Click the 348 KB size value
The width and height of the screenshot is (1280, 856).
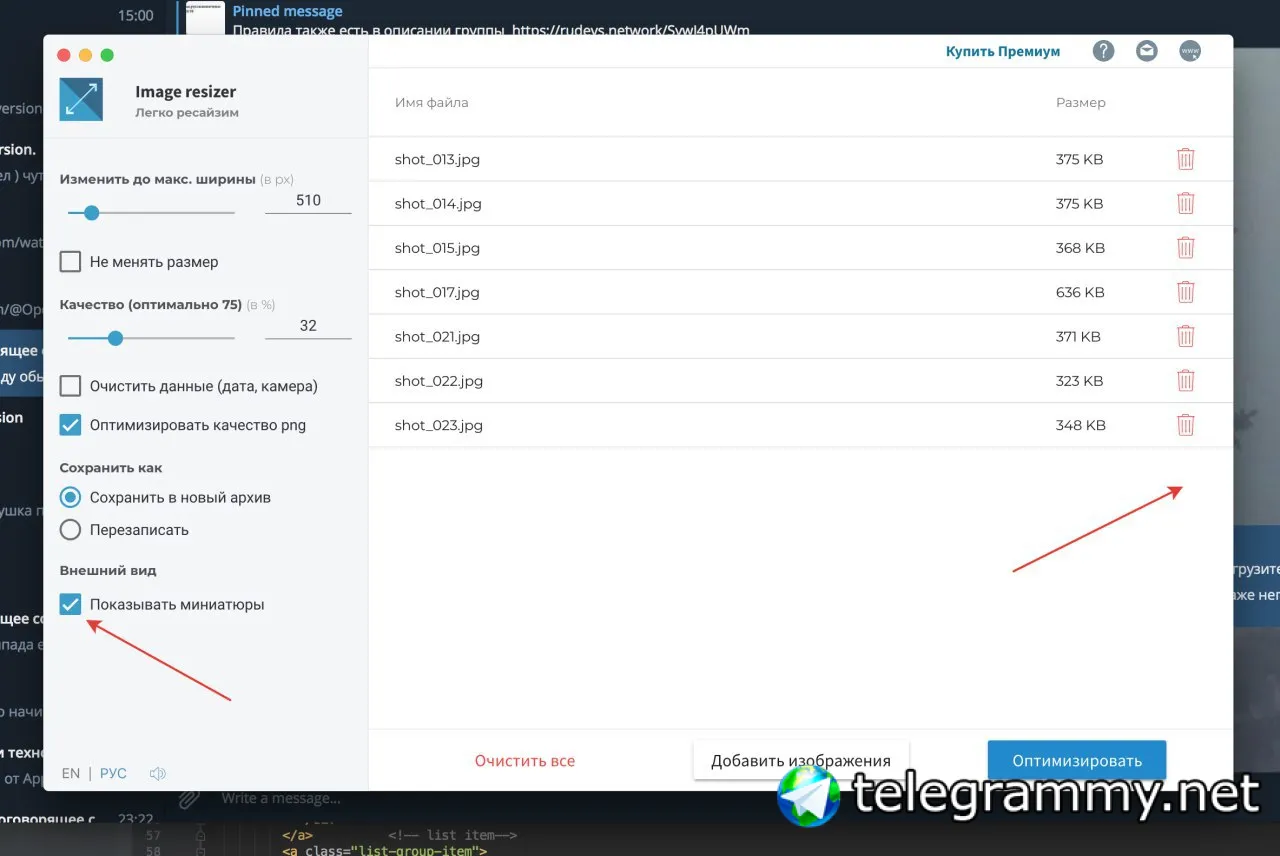(1081, 425)
